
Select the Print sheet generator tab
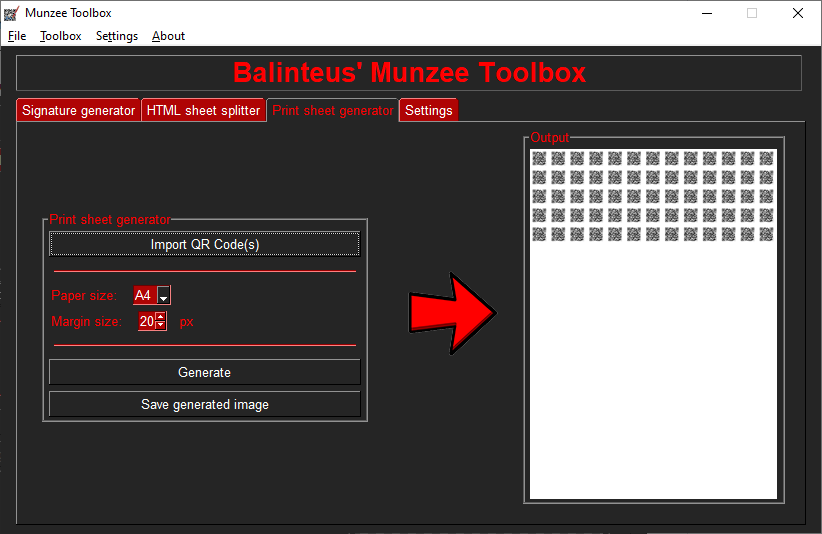(x=333, y=111)
